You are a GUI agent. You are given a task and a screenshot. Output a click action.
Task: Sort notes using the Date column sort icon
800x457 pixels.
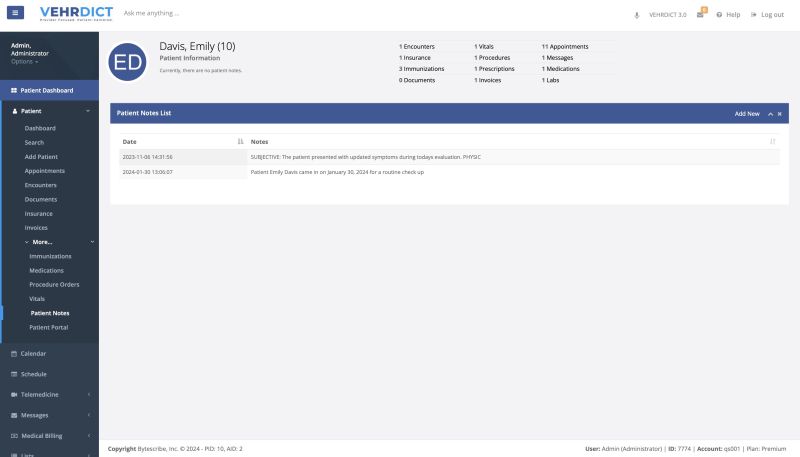[240, 141]
